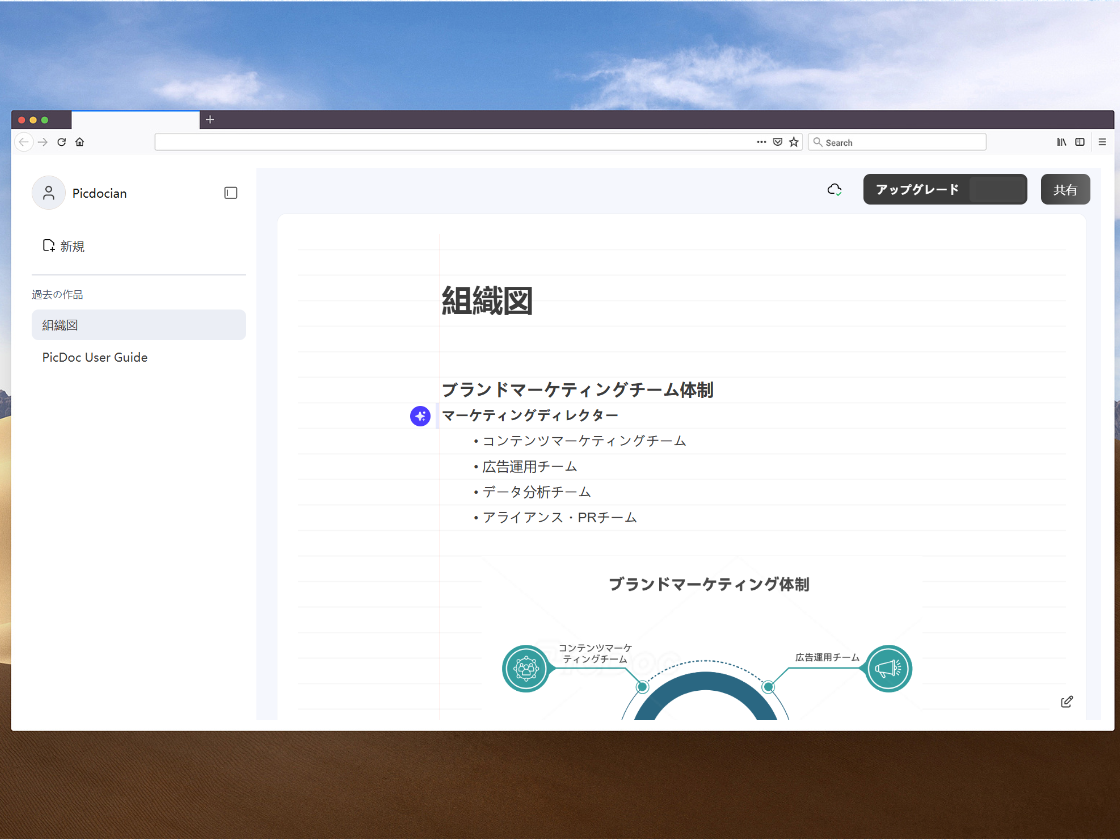Click the cloud sync status icon

[835, 189]
